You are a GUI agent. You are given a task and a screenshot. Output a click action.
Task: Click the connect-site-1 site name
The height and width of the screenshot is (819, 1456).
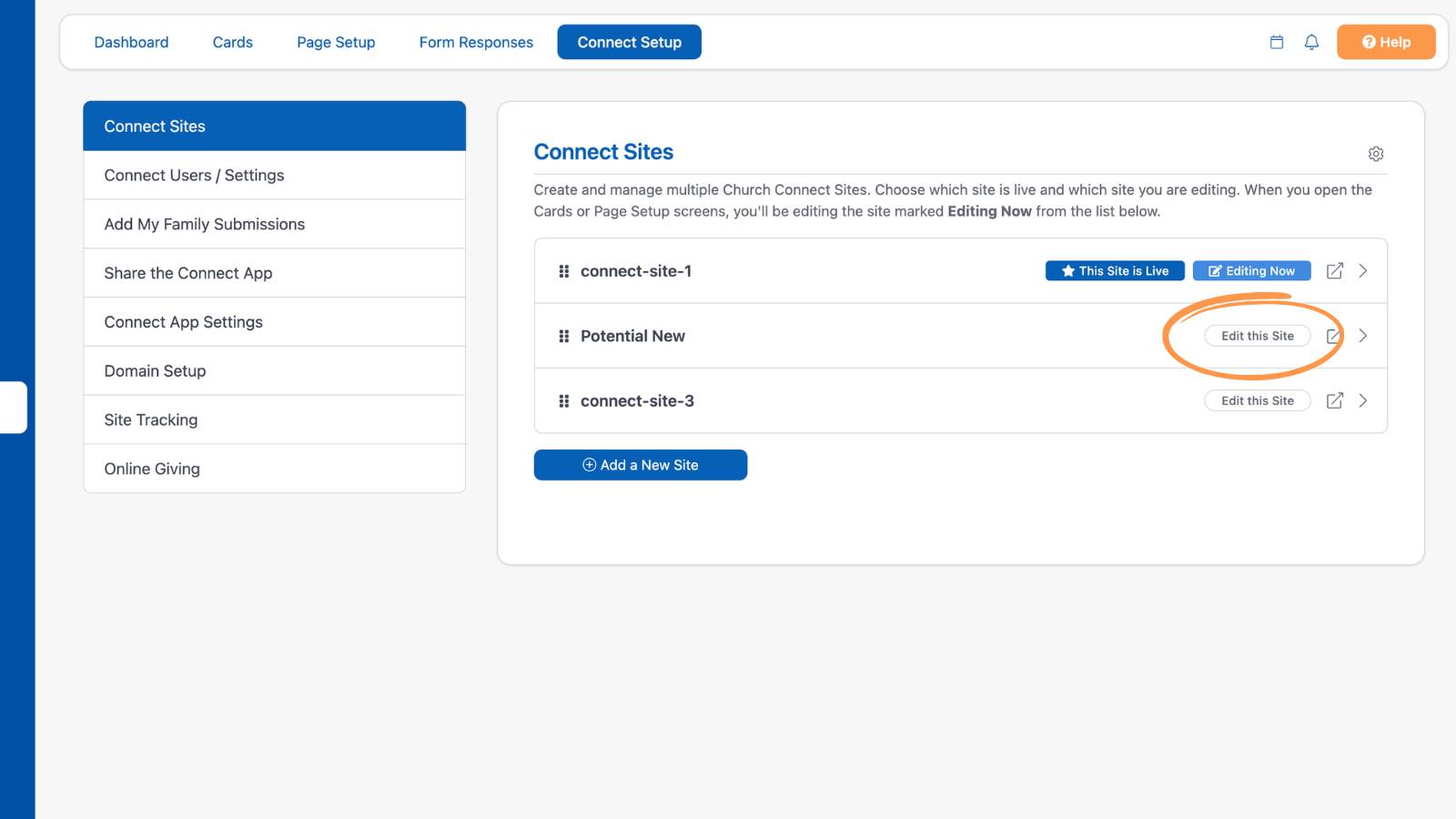[636, 271]
